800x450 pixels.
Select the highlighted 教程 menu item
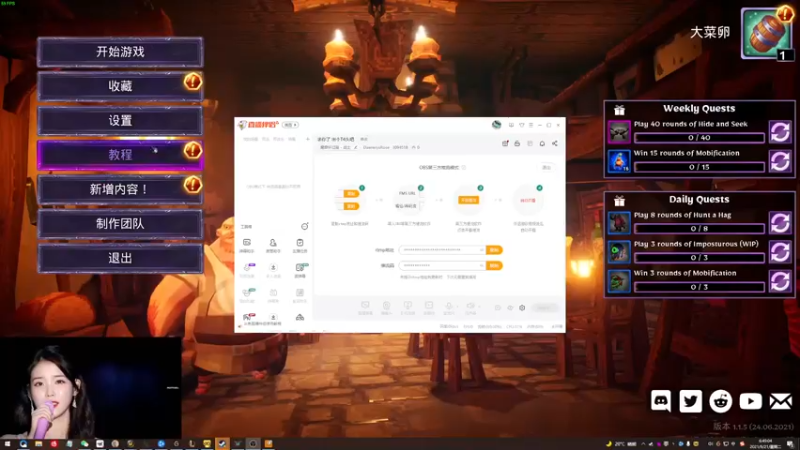(120, 155)
